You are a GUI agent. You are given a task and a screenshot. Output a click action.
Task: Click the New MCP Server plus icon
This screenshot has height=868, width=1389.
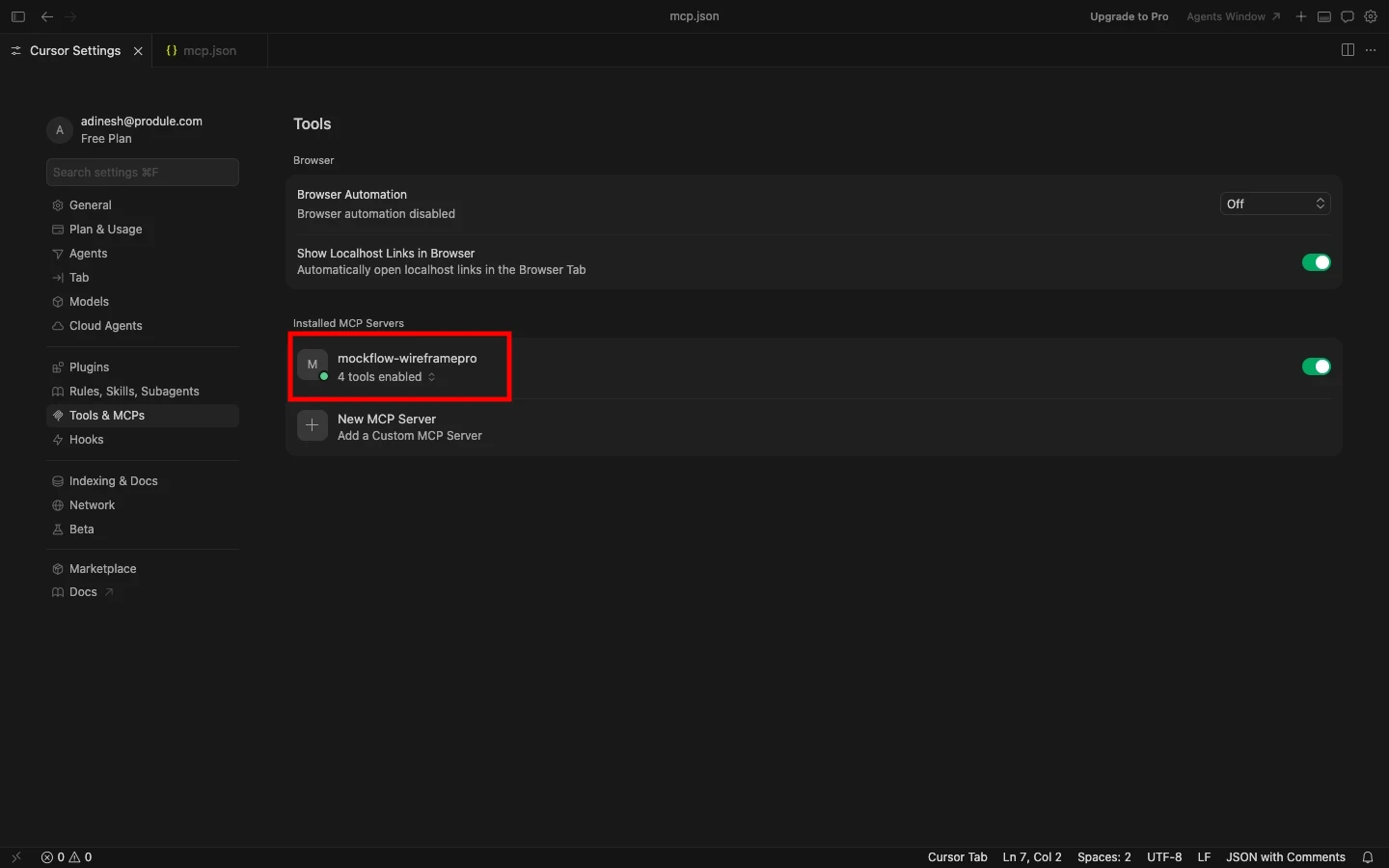313,425
